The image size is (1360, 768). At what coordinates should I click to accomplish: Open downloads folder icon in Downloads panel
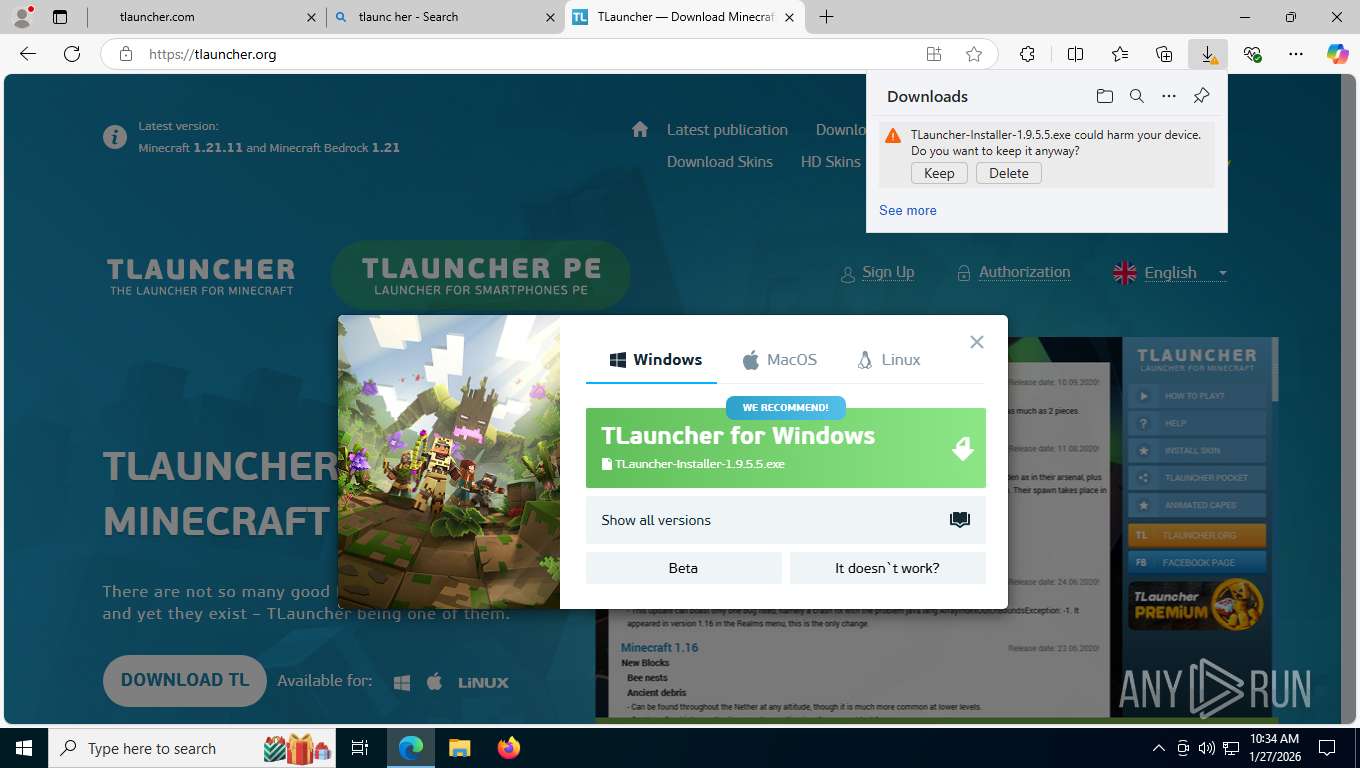(x=1104, y=96)
